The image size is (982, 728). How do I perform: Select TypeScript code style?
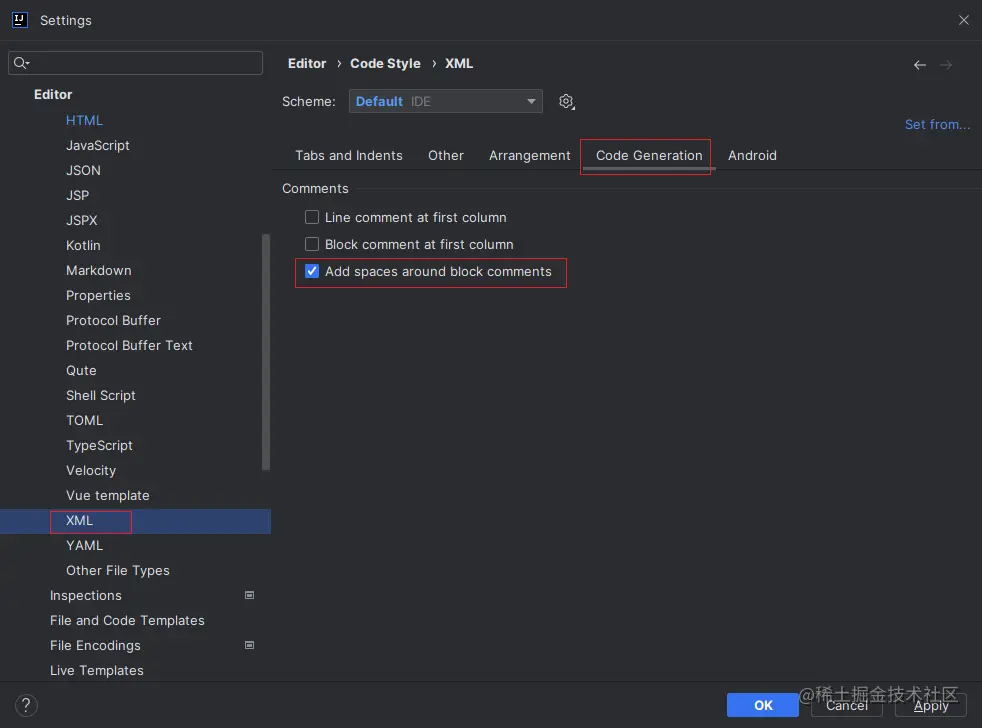[x=100, y=446]
